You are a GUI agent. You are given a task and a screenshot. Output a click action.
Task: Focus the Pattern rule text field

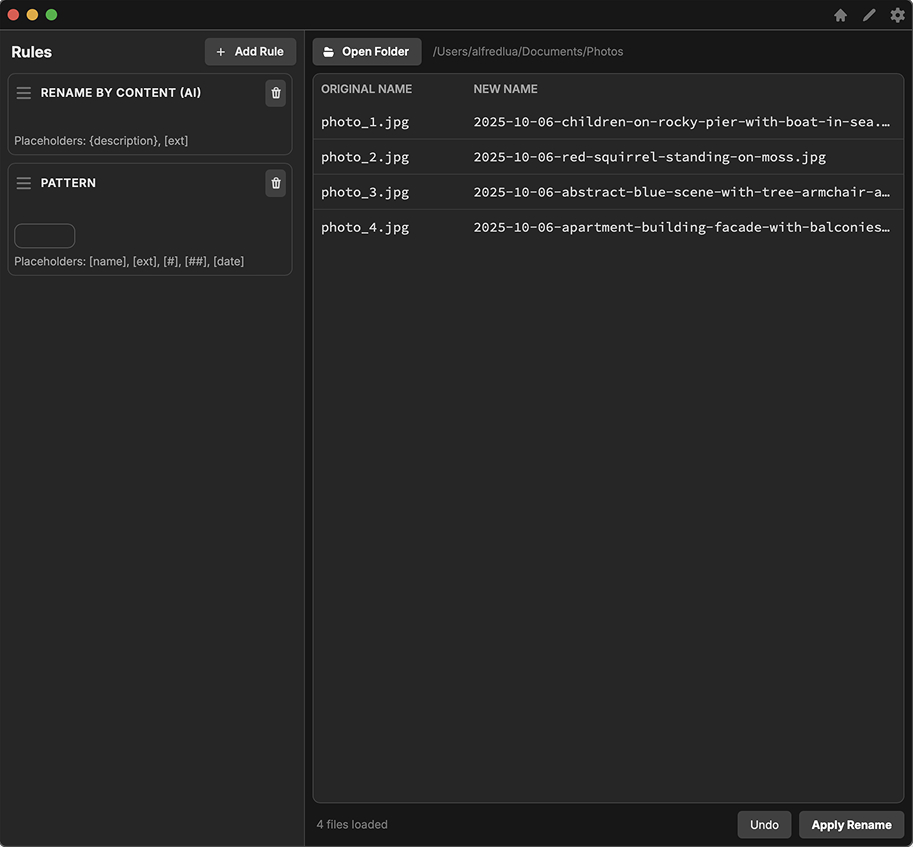(45, 236)
